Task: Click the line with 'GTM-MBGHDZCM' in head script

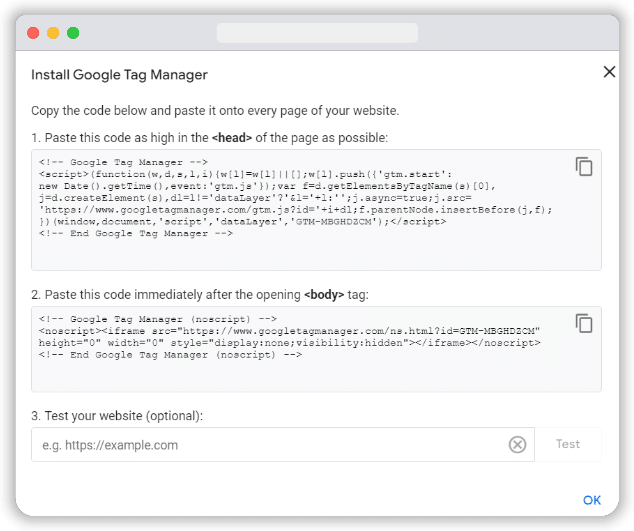Action: click(243, 222)
